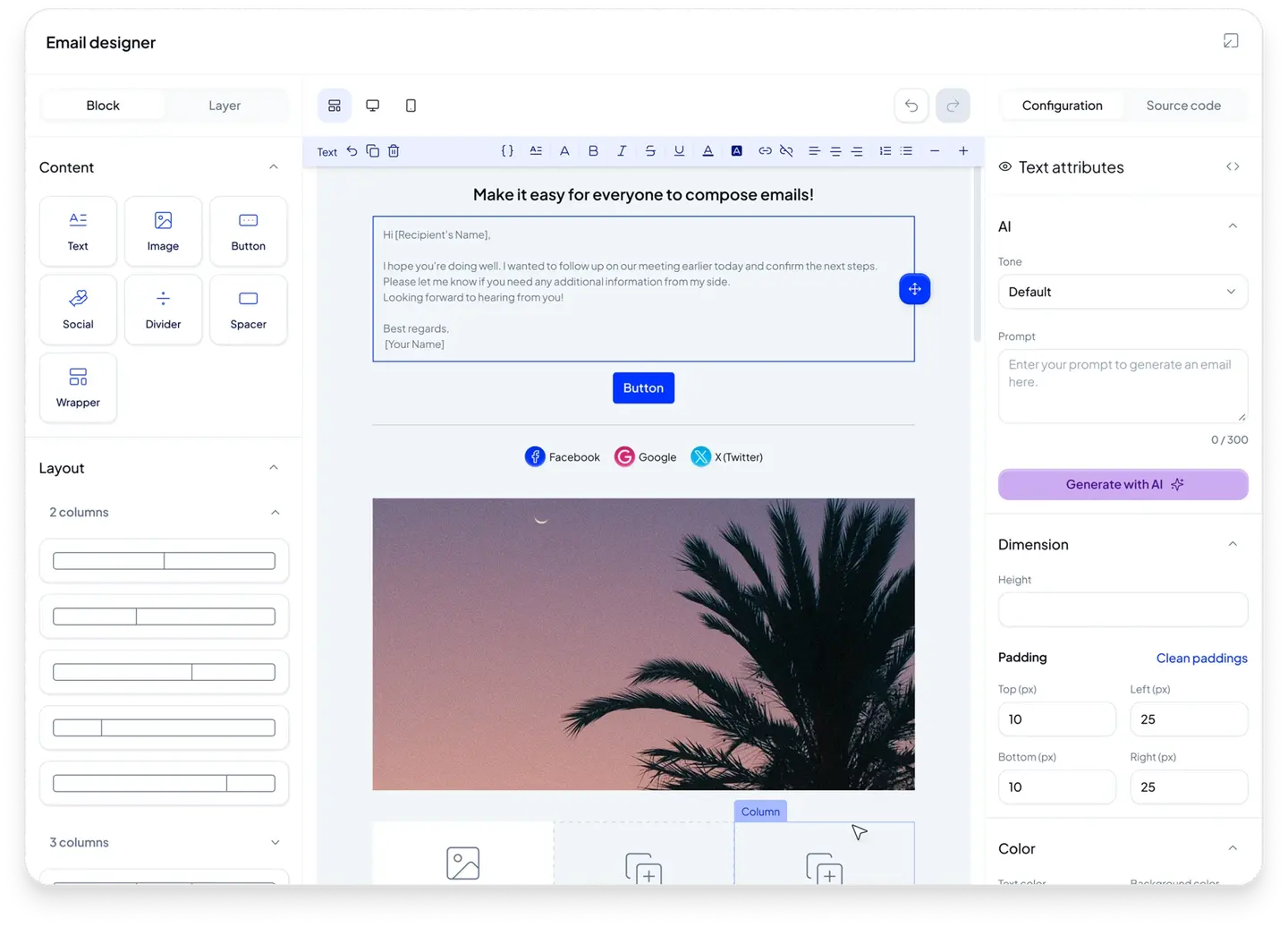Viewport: 1288px width, 927px height.
Task: Select the Button content block
Action: 248,232
